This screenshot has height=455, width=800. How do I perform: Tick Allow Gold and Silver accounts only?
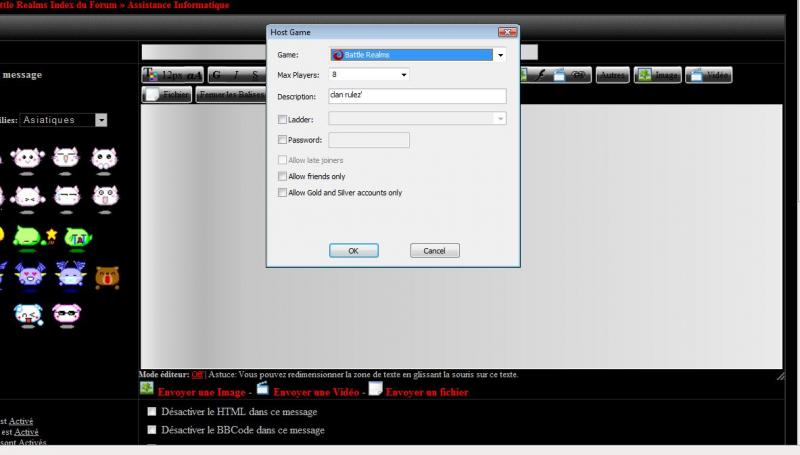click(282, 192)
